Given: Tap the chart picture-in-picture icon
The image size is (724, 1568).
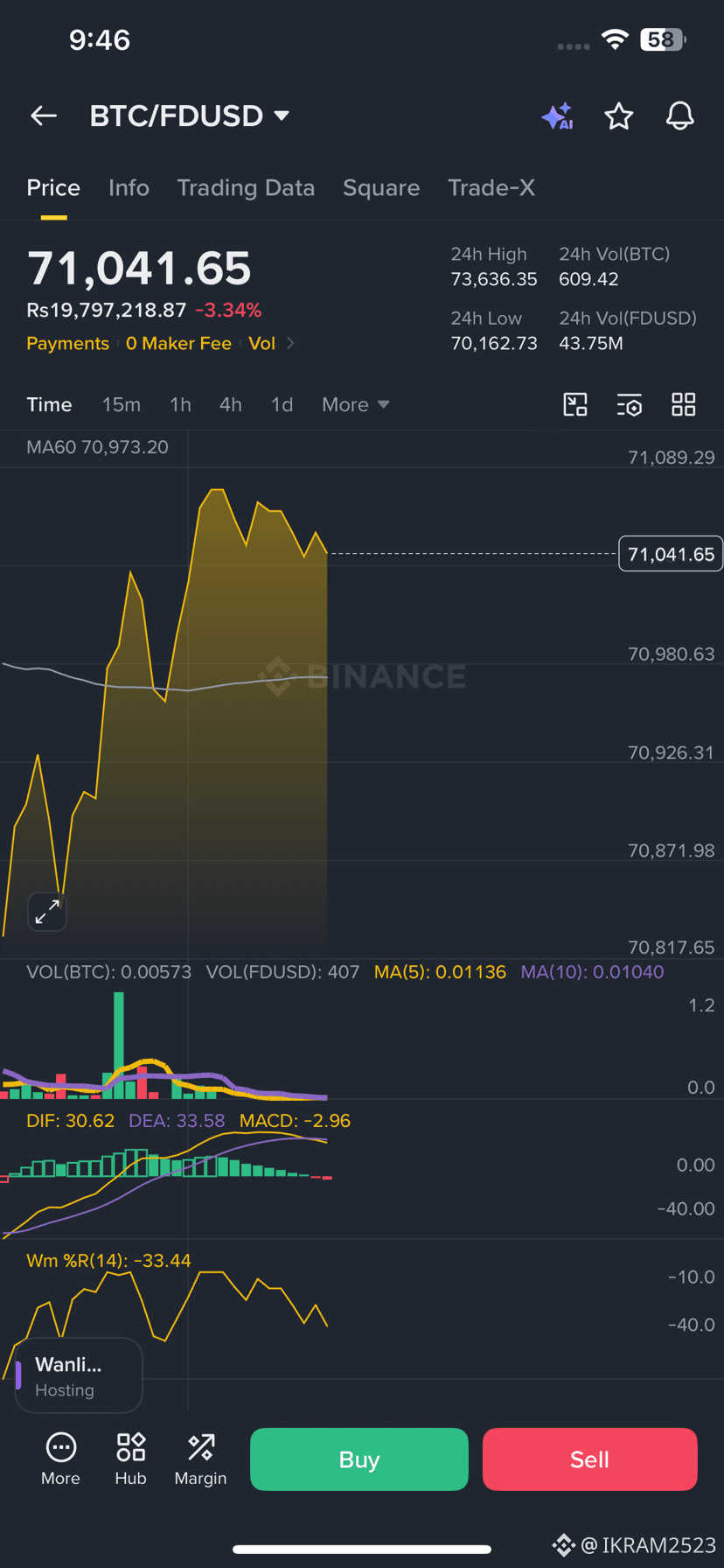Looking at the screenshot, I should 575,404.
